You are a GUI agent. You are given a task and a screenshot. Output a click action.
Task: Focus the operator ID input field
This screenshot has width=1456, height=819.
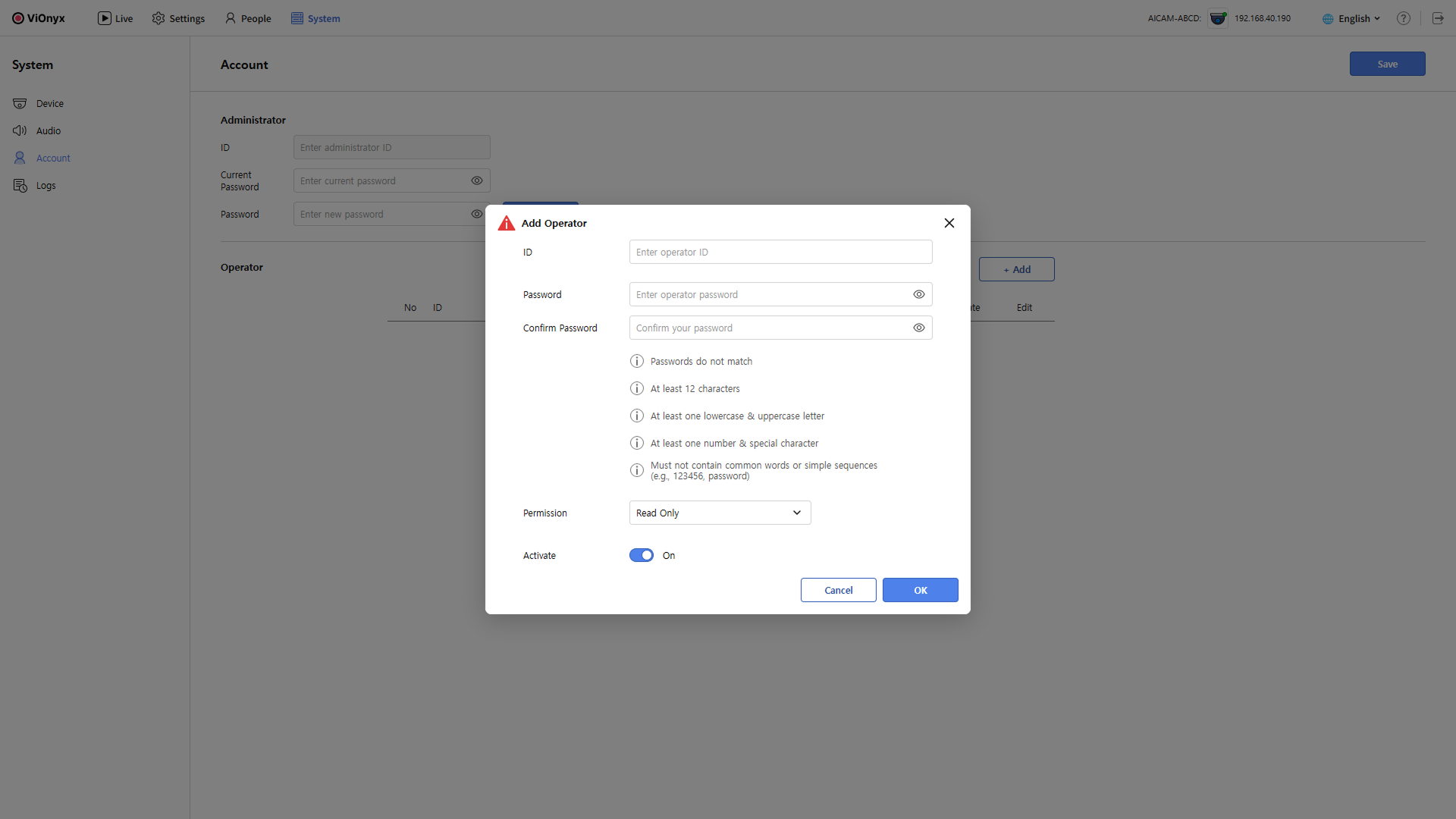(x=780, y=252)
